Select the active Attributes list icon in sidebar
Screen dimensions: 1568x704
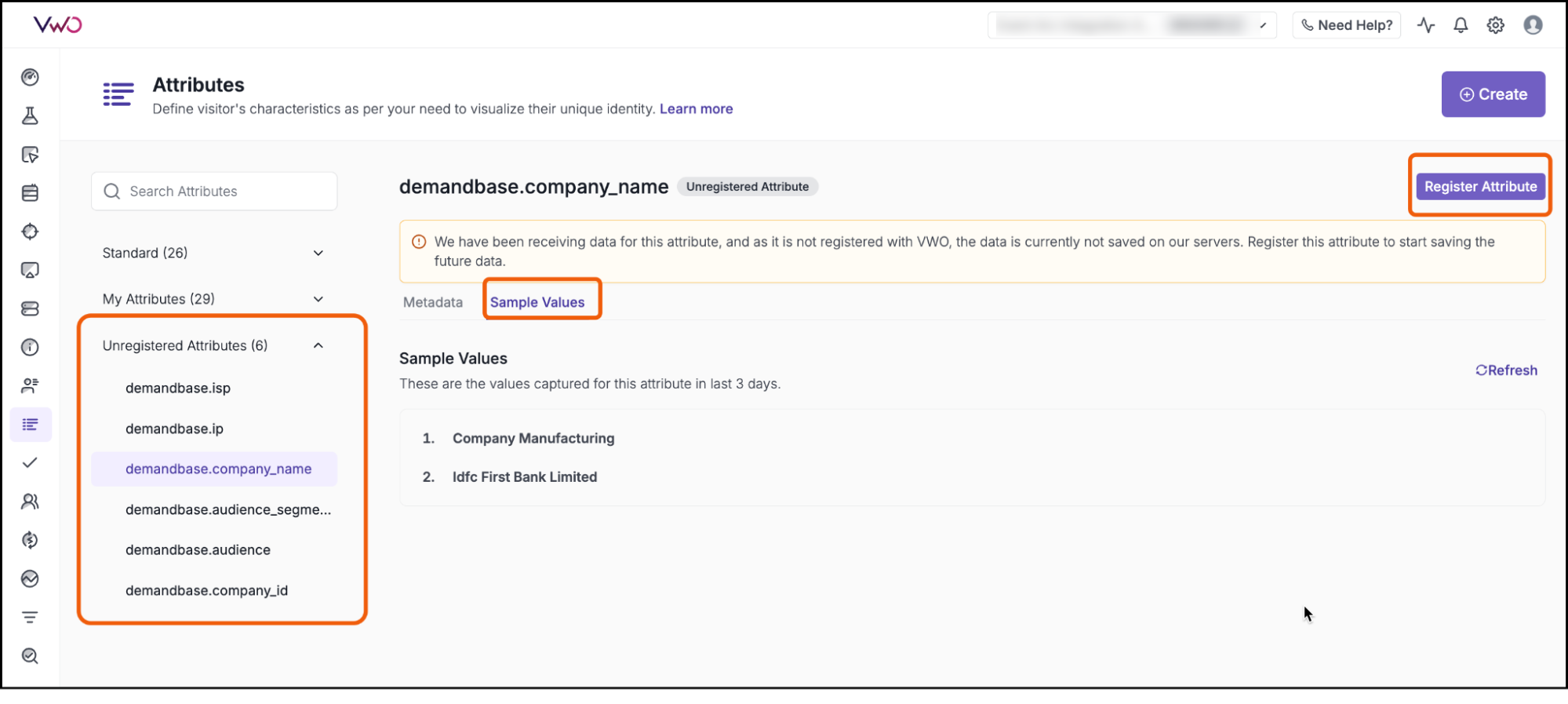[31, 425]
